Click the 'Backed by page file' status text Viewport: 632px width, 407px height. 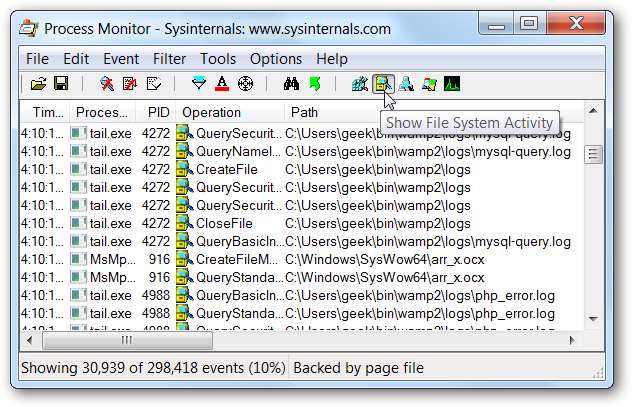[x=358, y=368]
